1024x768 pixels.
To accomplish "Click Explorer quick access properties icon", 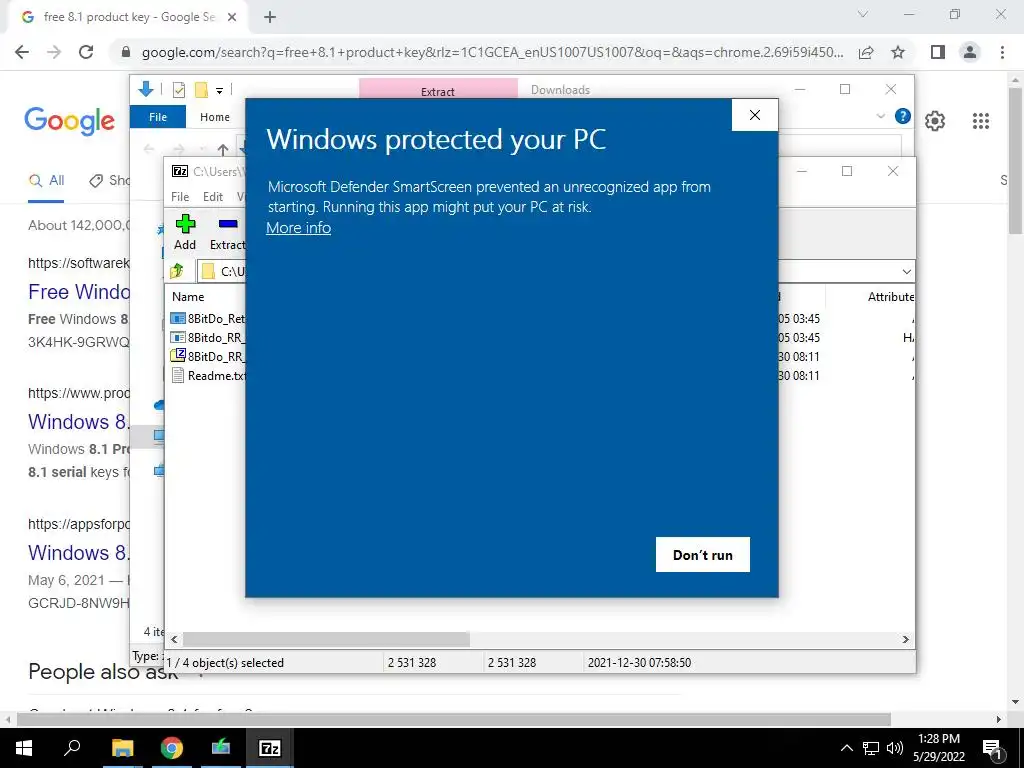I will point(178,89).
